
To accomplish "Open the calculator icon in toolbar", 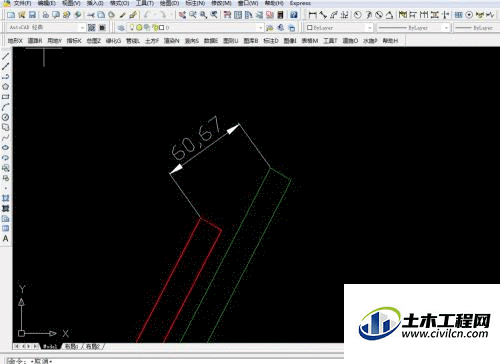I will coord(281,15).
